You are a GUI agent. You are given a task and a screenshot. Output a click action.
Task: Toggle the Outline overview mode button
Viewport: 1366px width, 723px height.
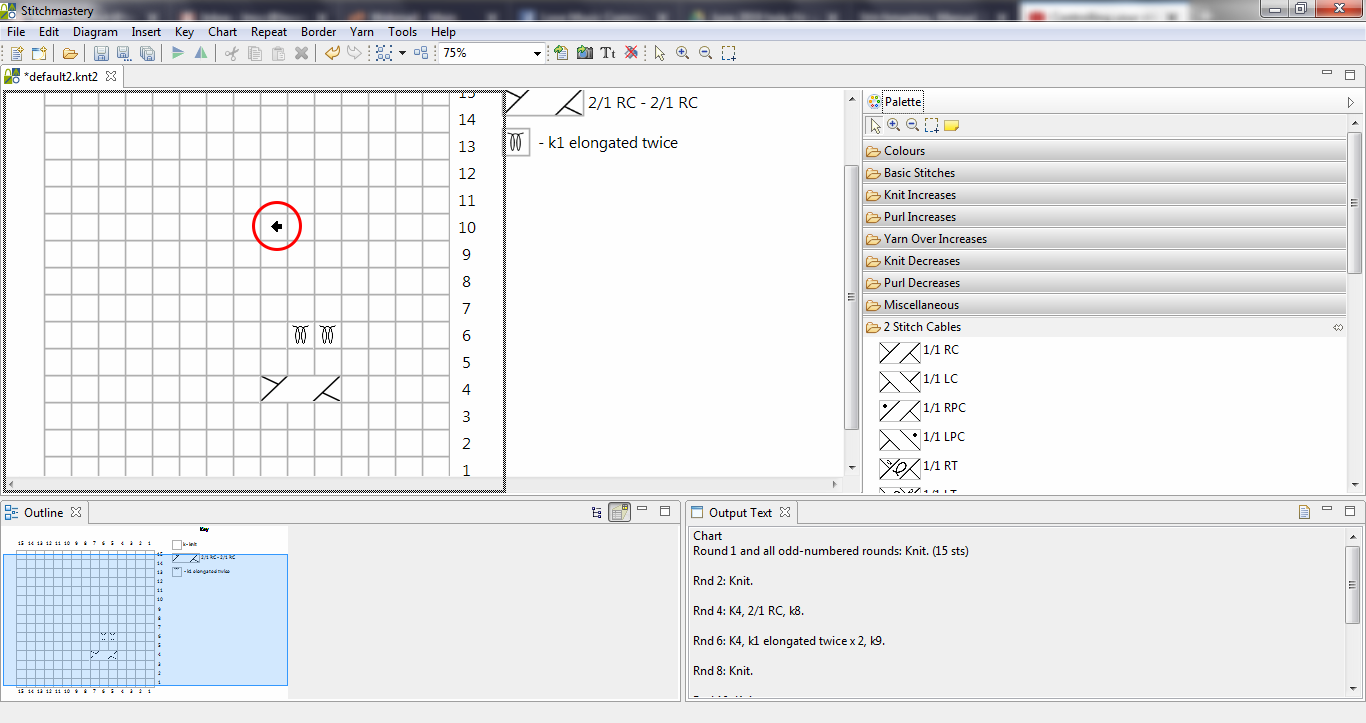[x=619, y=512]
